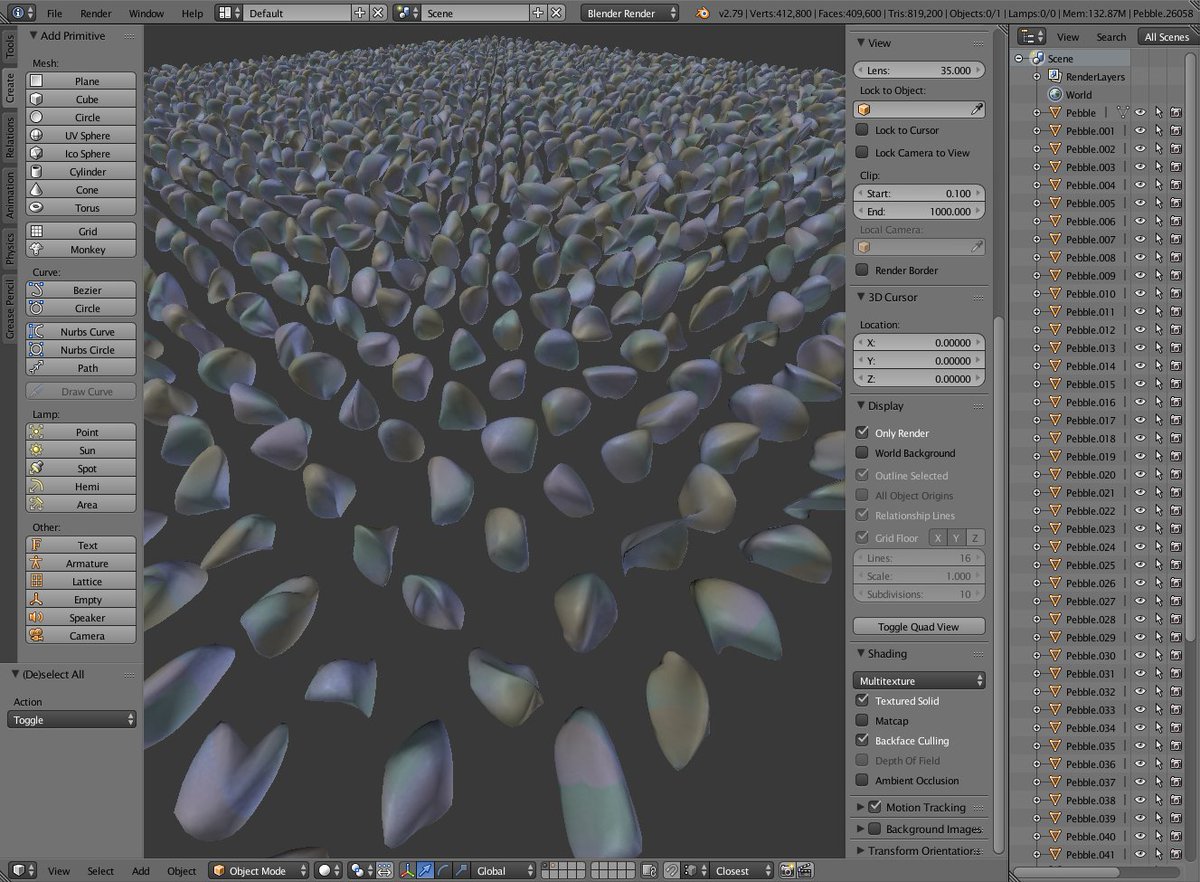Open Multitexture shading dropdown
1200x882 pixels.
tap(919, 680)
